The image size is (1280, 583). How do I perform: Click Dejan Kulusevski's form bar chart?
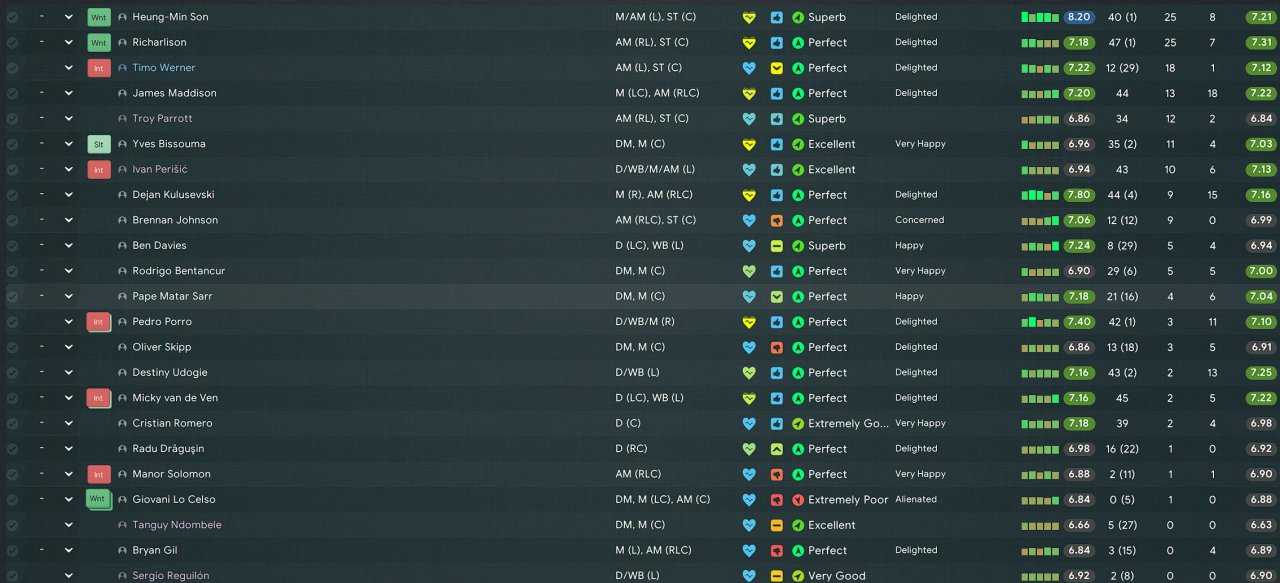pos(1040,195)
